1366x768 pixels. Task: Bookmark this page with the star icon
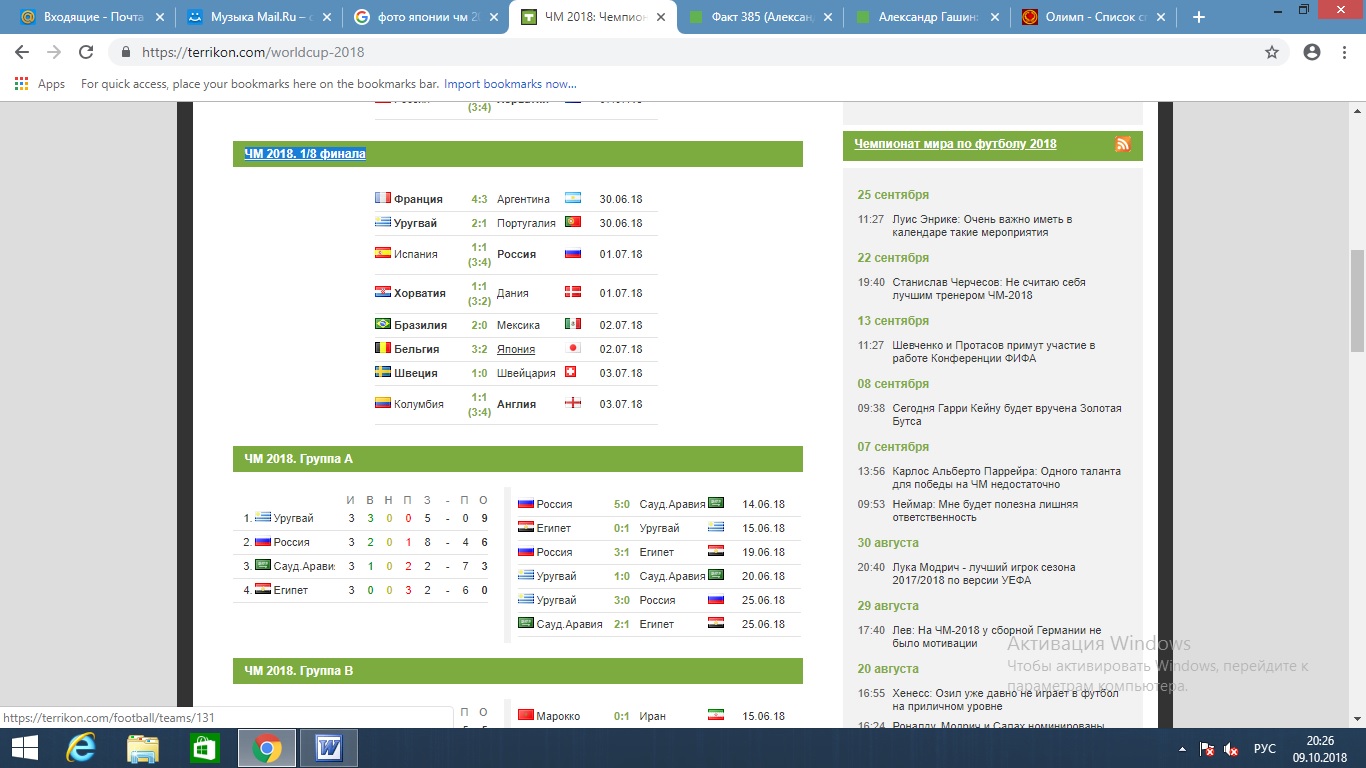pos(1272,52)
